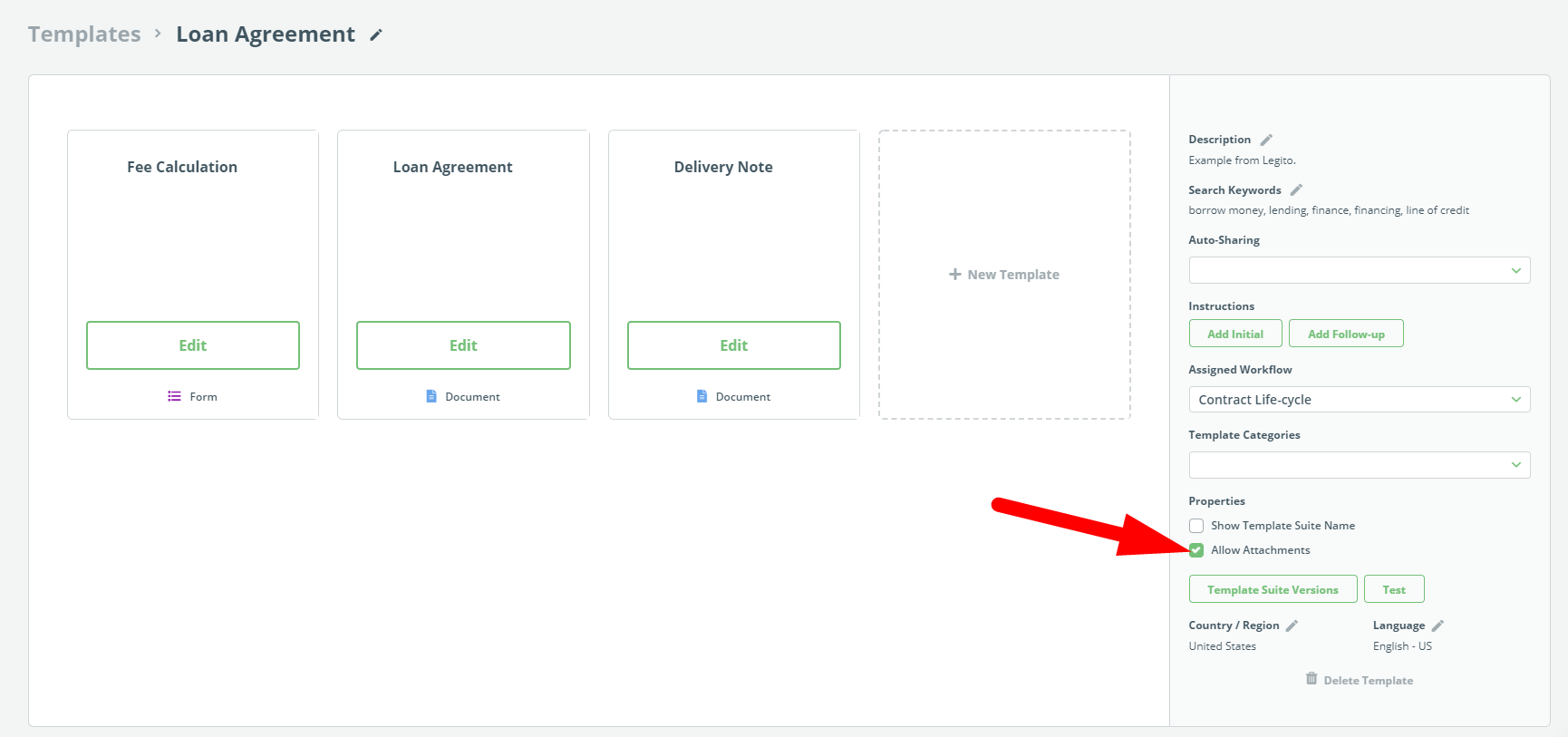
Task: Click the Language edit pencil icon
Action: click(x=1437, y=625)
